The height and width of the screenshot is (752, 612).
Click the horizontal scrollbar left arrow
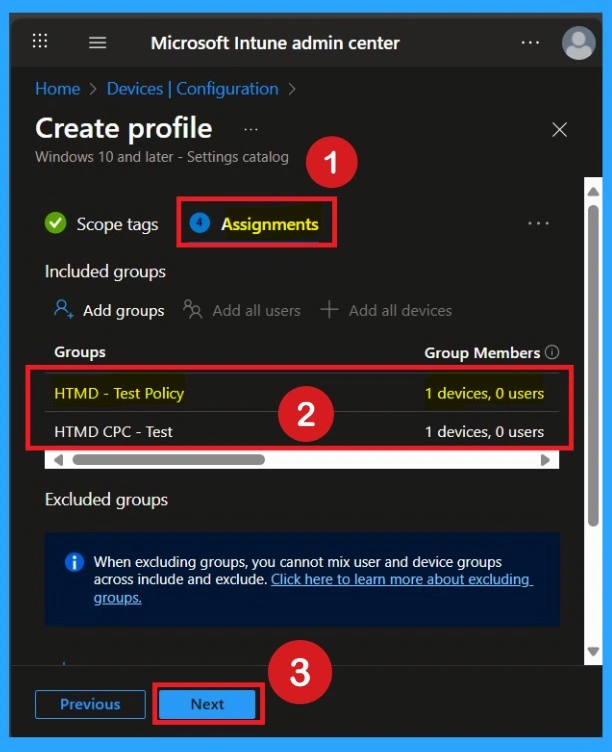coord(59,460)
